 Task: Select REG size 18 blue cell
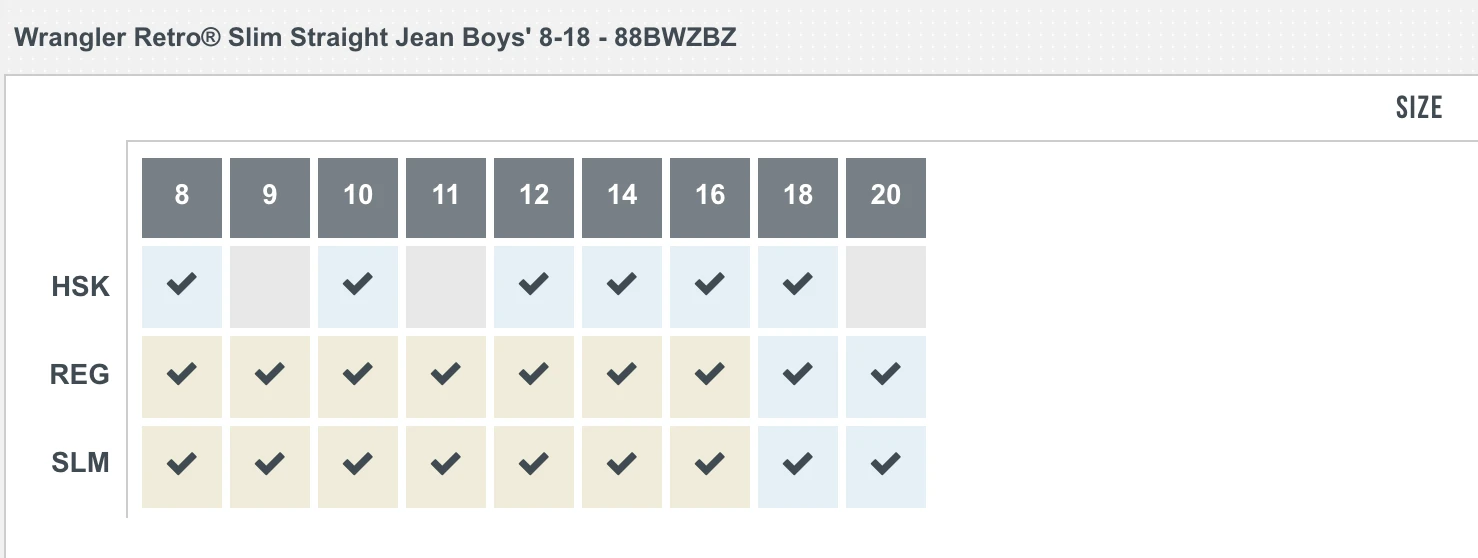click(798, 376)
